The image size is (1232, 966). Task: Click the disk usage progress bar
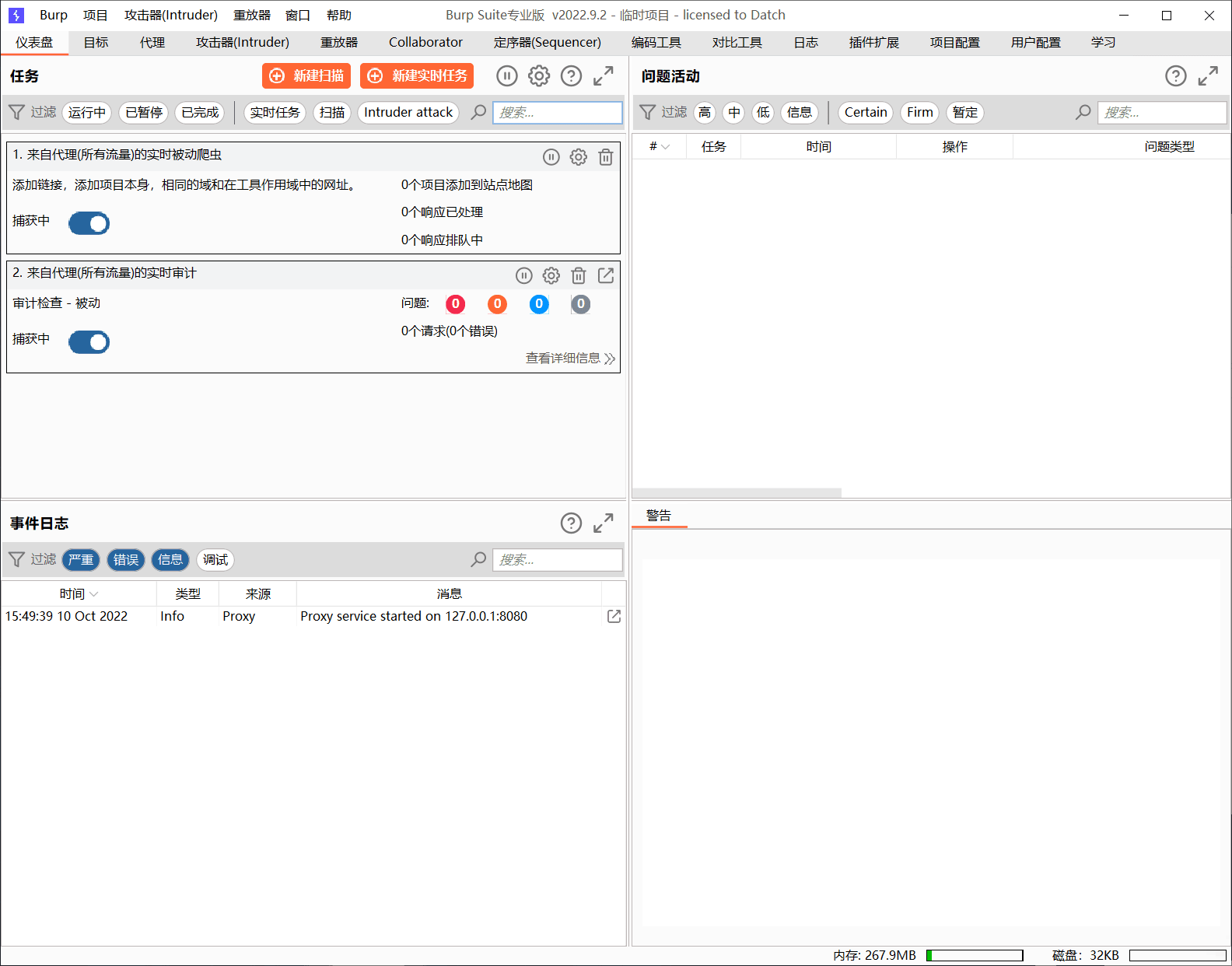pos(1178,955)
